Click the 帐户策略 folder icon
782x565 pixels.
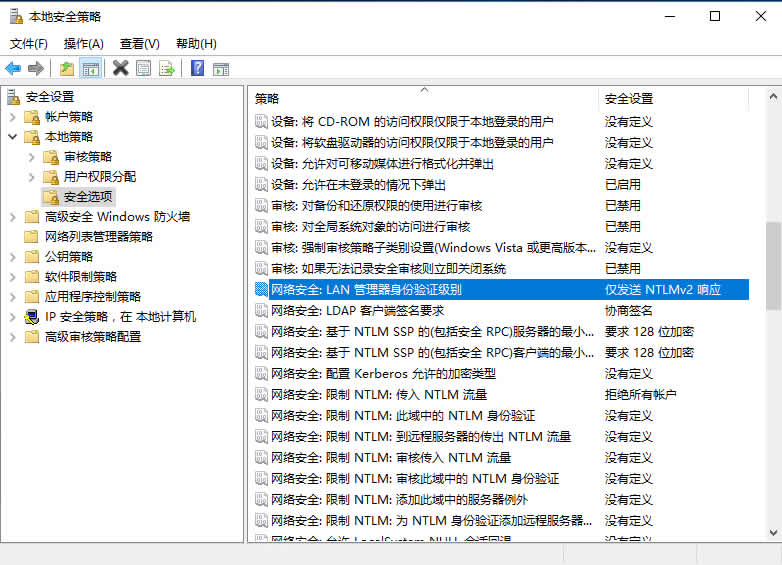pyautogui.click(x=32, y=117)
